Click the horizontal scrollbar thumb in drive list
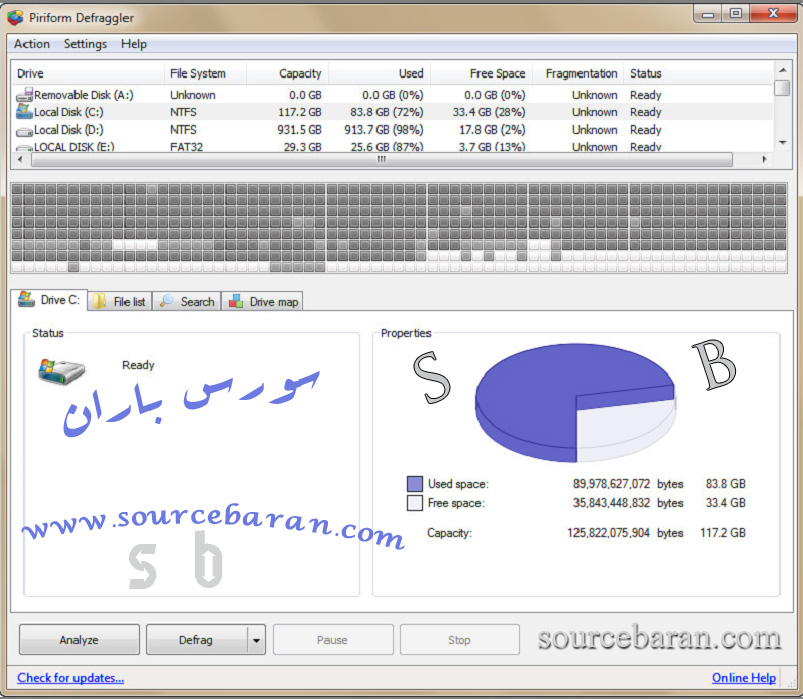803x699 pixels. coord(382,160)
